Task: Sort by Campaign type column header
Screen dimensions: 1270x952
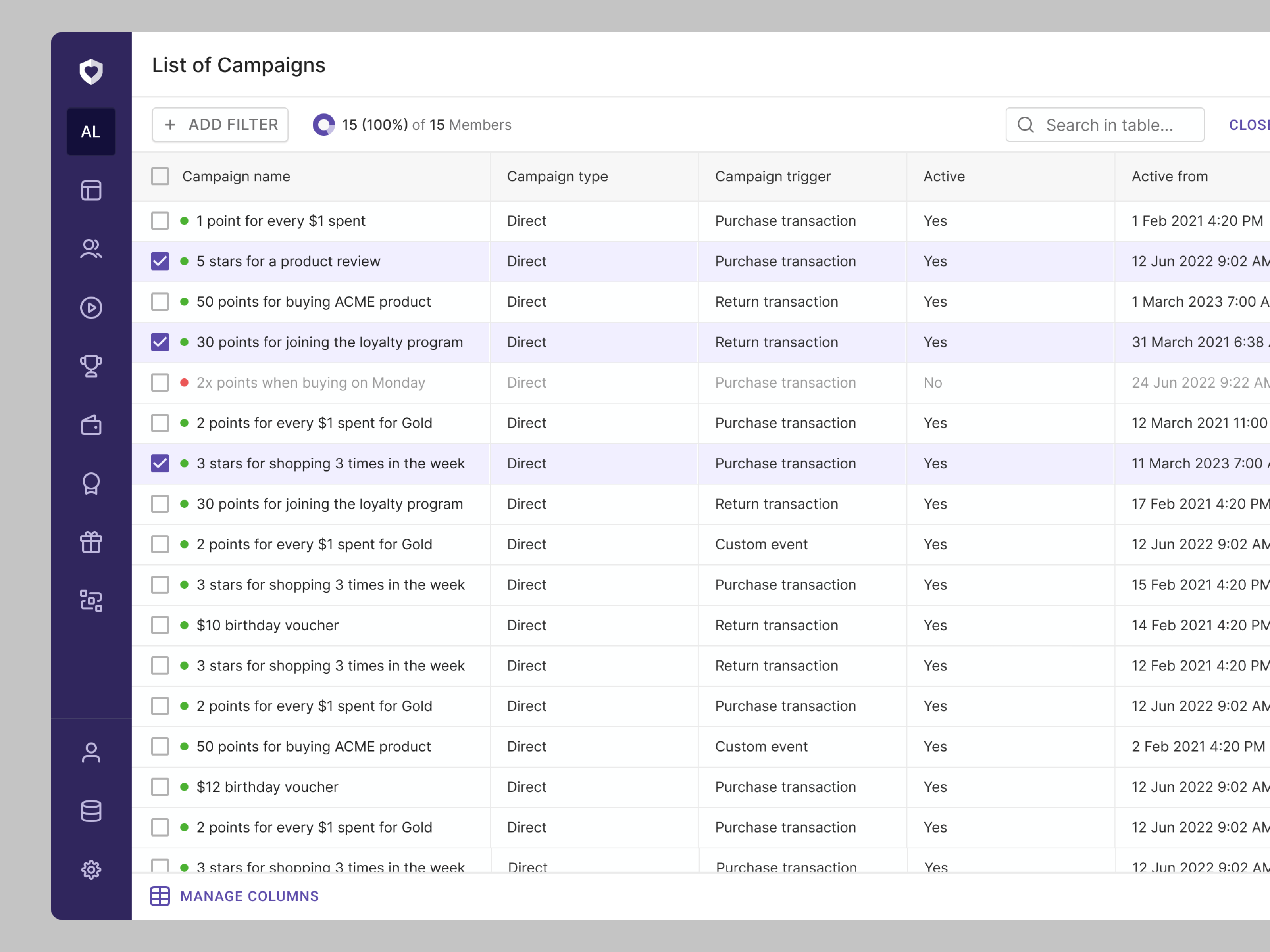Action: point(557,176)
